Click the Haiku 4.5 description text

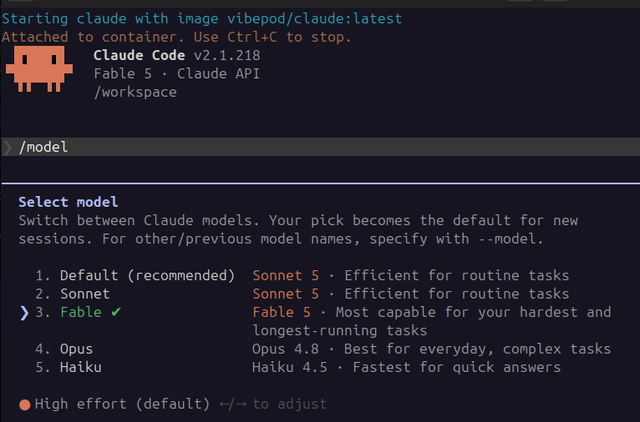407,367
